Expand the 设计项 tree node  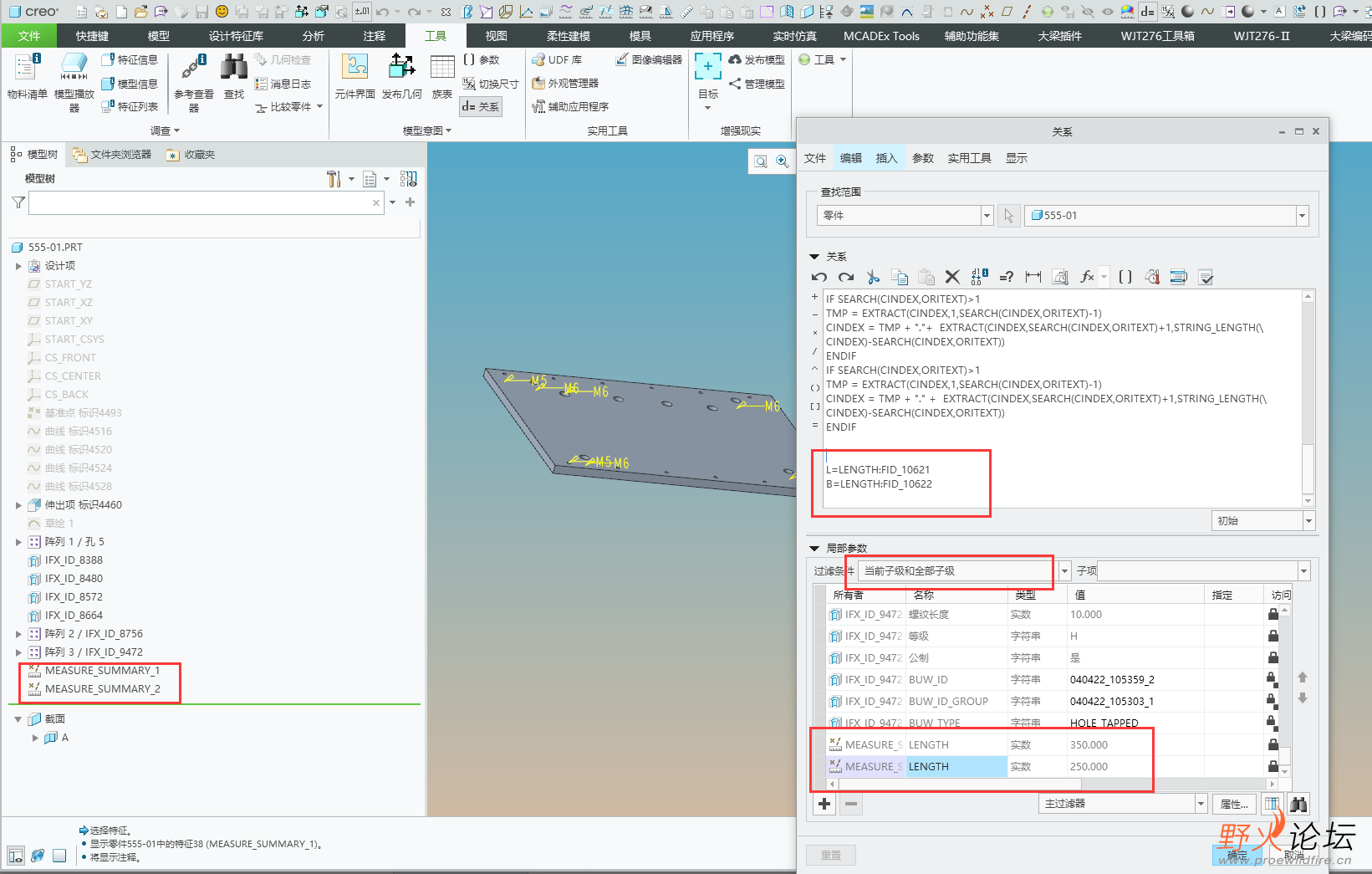point(18,266)
